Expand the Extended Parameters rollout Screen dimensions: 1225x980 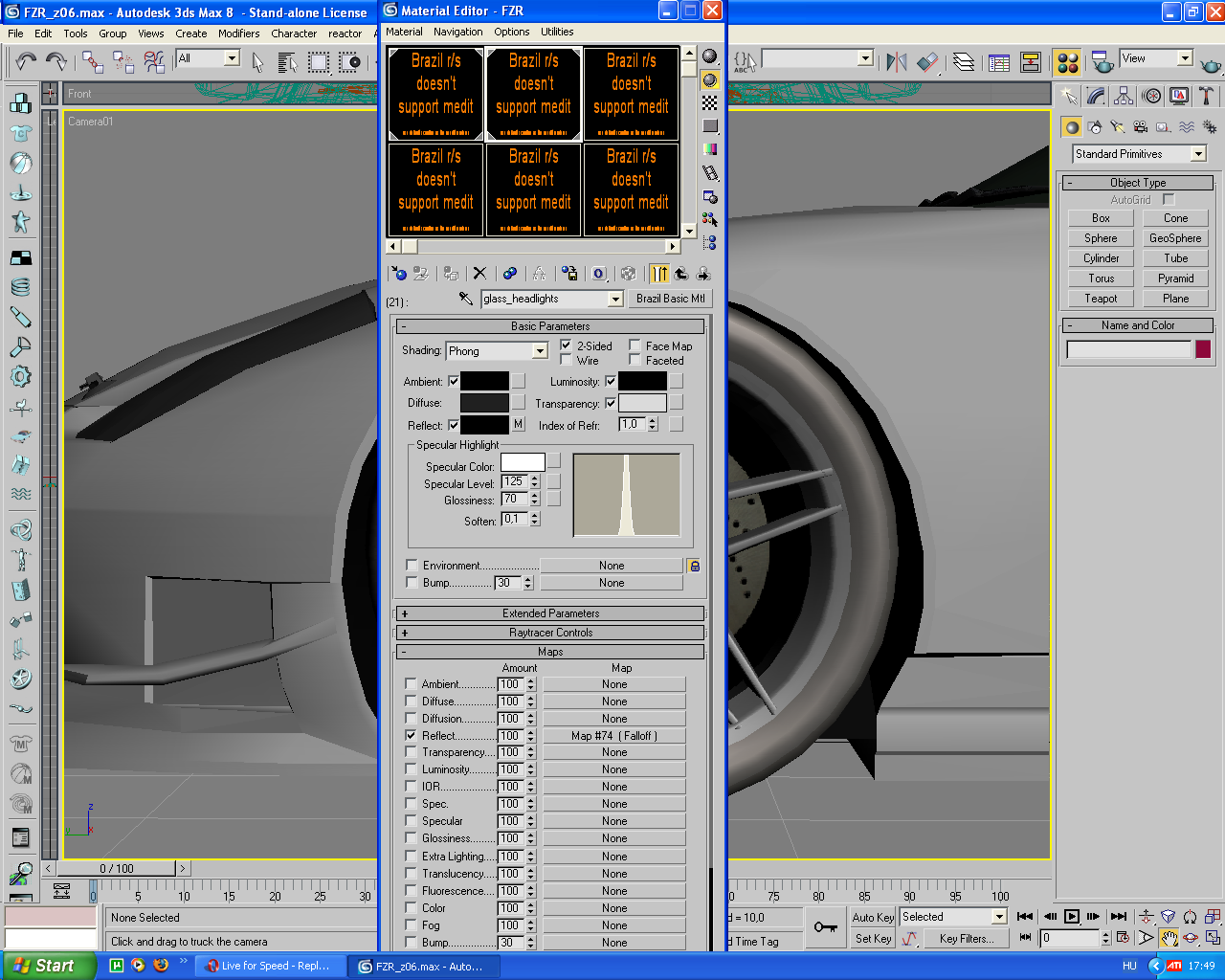(550, 613)
